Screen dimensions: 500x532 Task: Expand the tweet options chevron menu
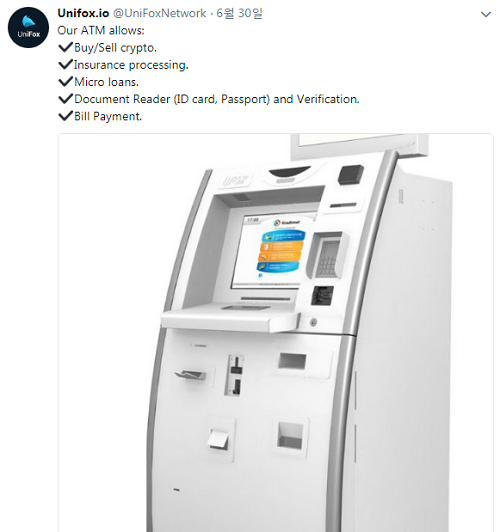486,14
